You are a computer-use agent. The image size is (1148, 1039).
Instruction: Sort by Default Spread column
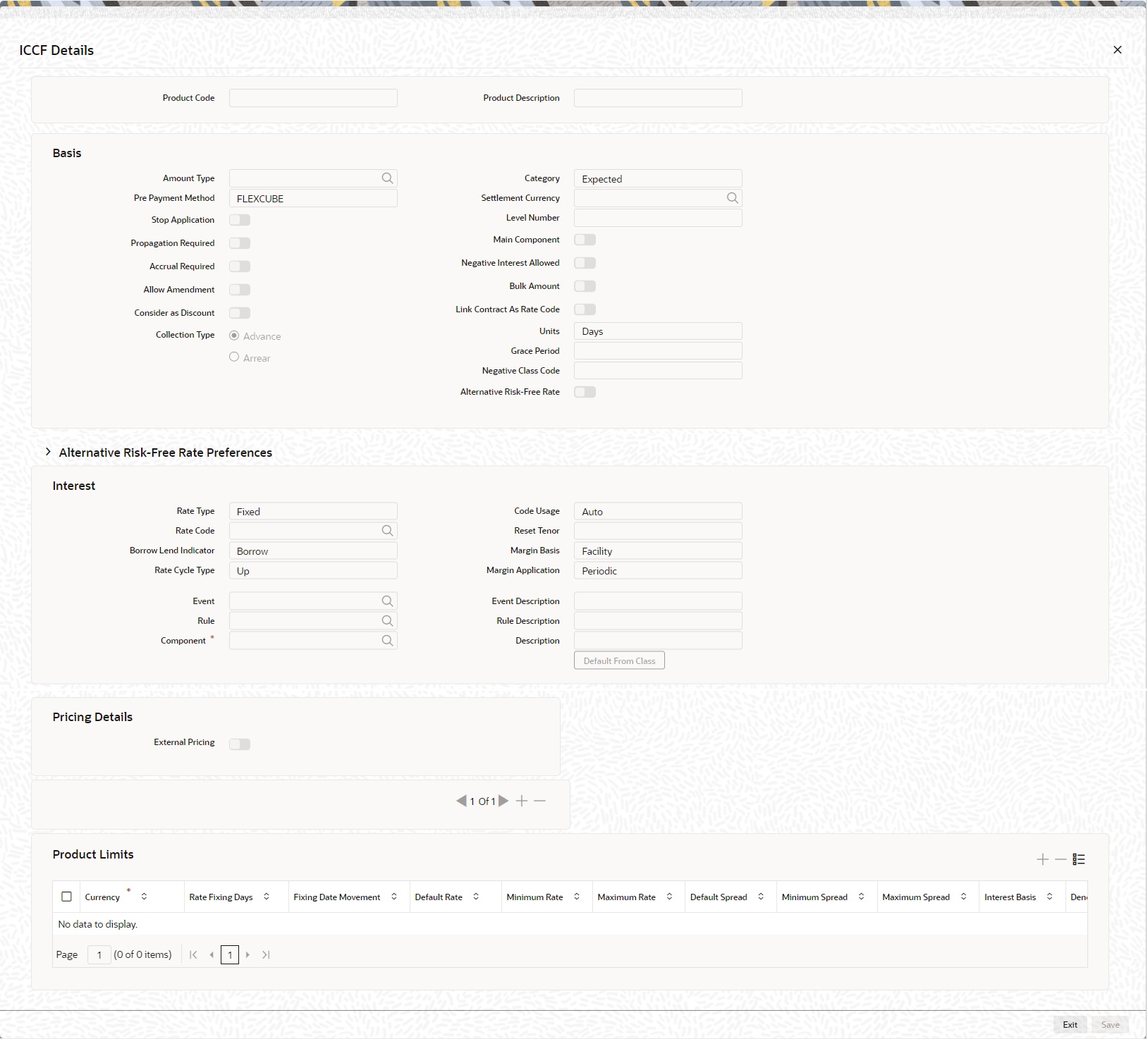[761, 897]
